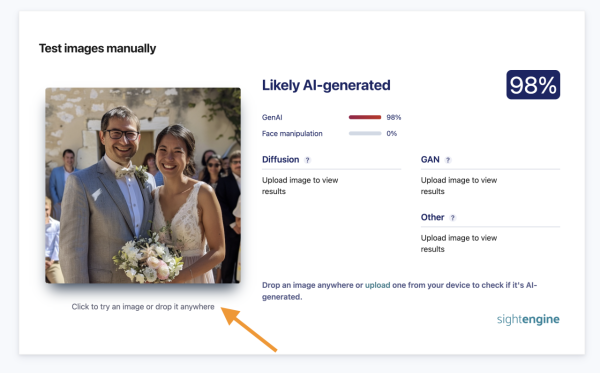The width and height of the screenshot is (600, 373).
Task: Click the Other help question mark icon
Action: click(x=453, y=218)
